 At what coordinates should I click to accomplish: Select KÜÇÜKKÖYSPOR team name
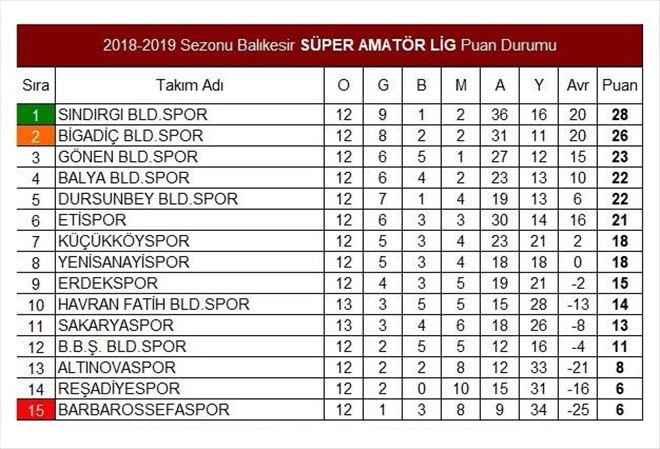(x=124, y=241)
